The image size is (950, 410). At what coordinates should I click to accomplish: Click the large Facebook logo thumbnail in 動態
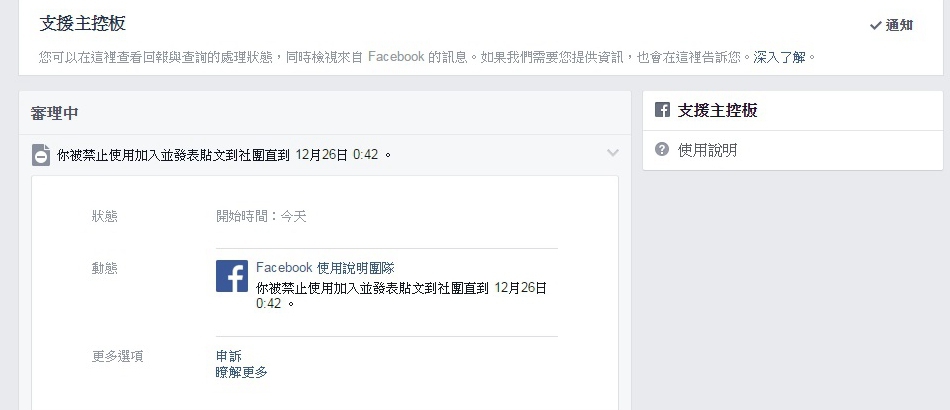pyautogui.click(x=232, y=276)
